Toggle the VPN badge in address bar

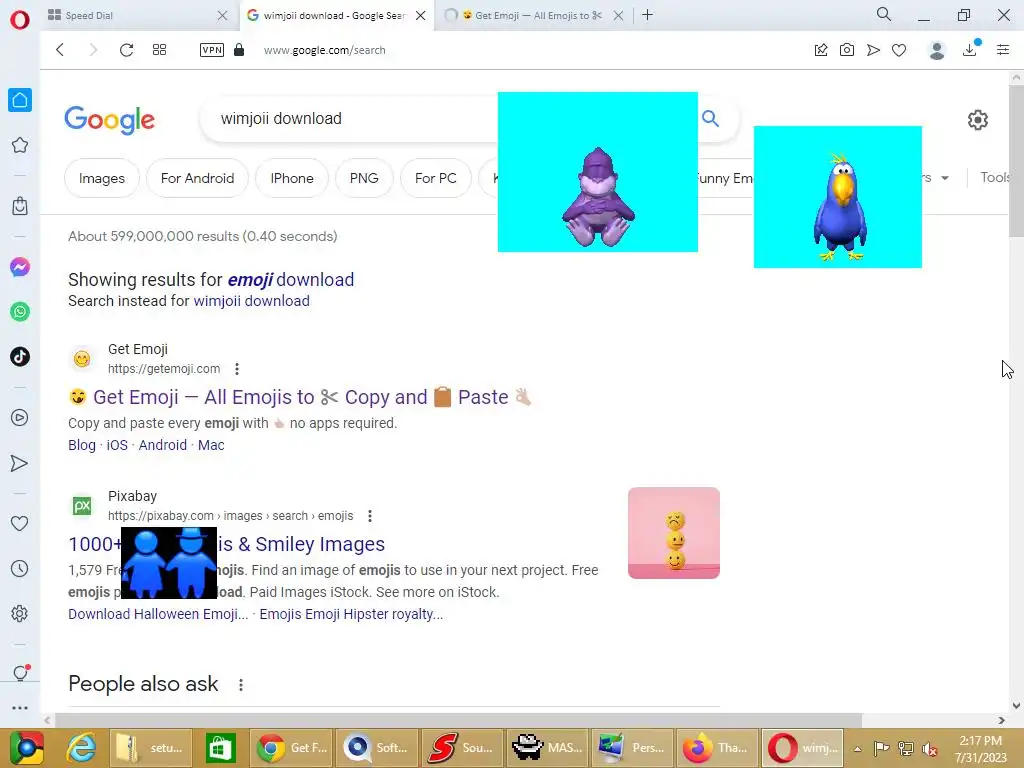(212, 50)
